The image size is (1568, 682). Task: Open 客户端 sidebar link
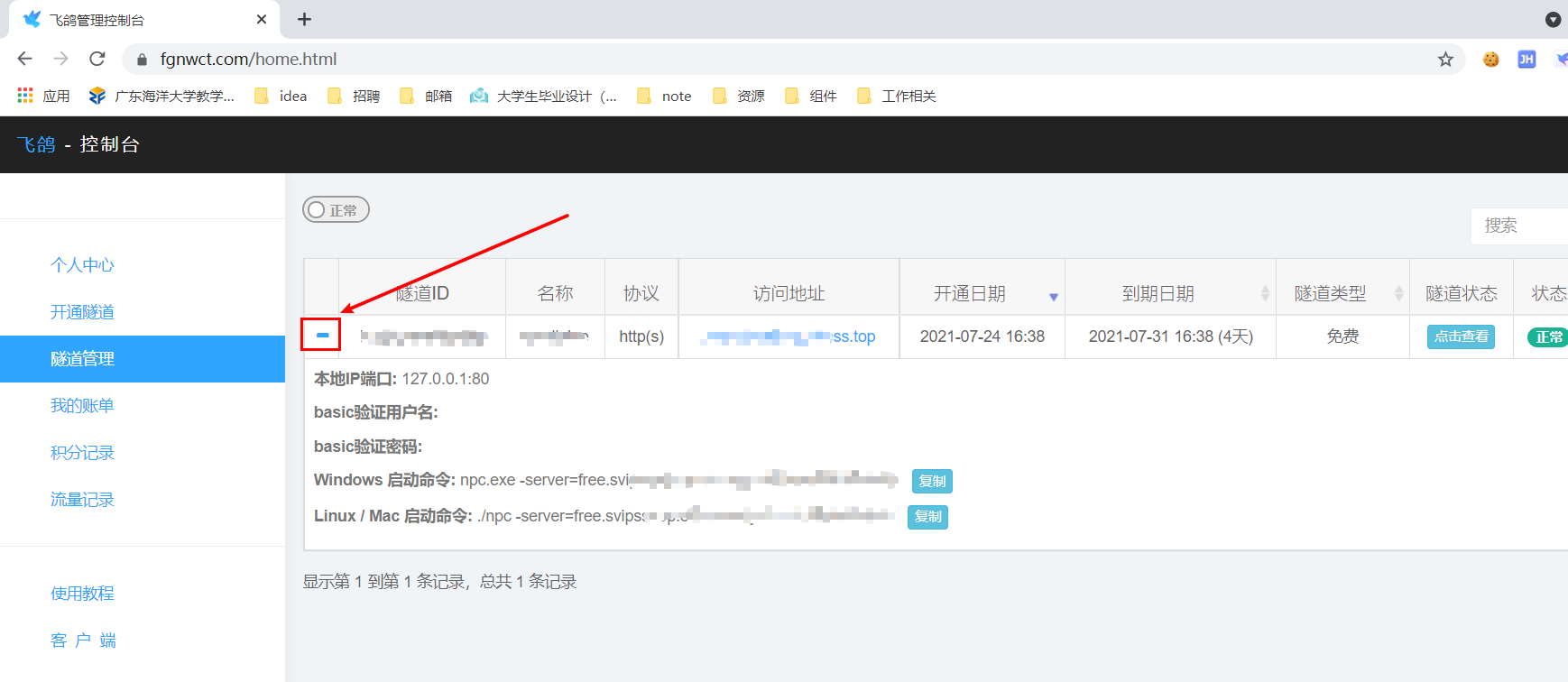coord(83,641)
